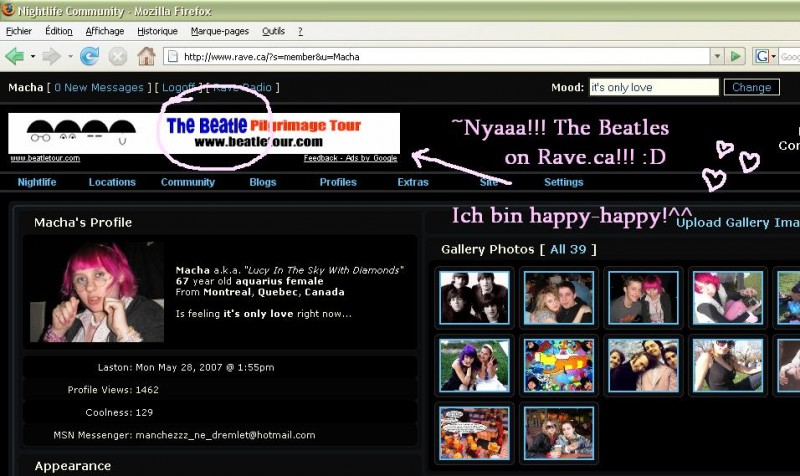This screenshot has width=800, height=476.
Task: Select the MSN address manchezzz_ne_dremlet@hotmail.com
Action: [x=225, y=435]
